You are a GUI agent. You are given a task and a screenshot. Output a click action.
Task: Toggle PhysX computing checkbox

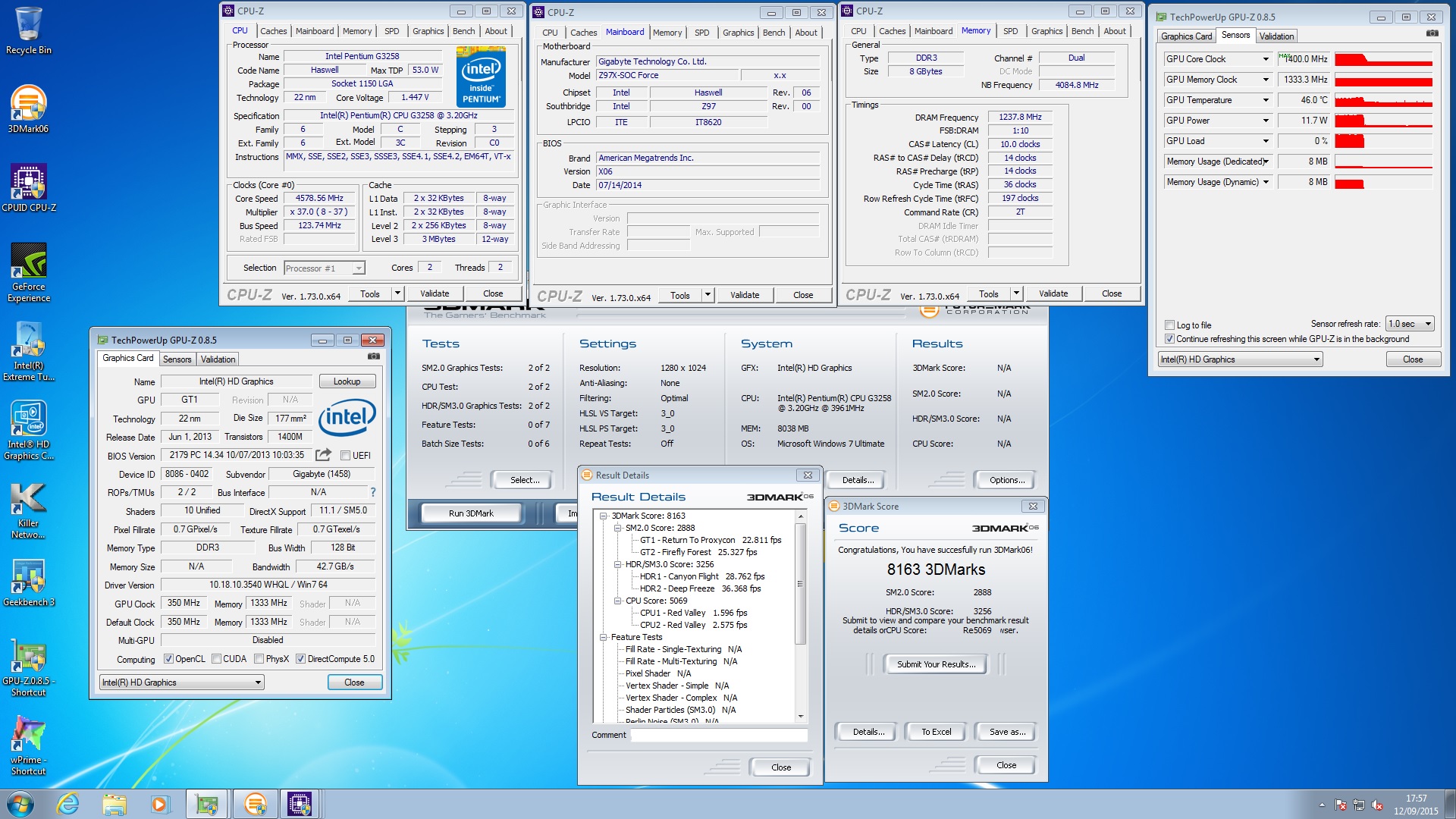(259, 659)
